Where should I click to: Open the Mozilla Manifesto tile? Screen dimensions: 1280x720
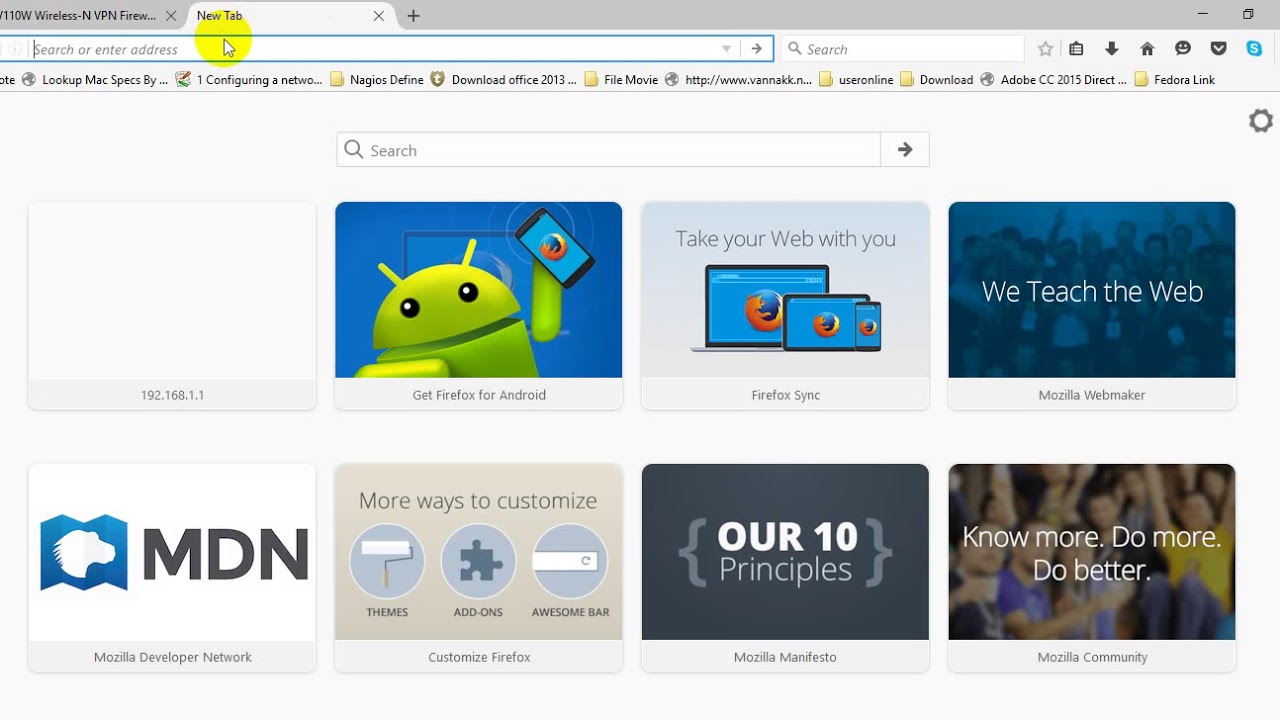point(785,567)
